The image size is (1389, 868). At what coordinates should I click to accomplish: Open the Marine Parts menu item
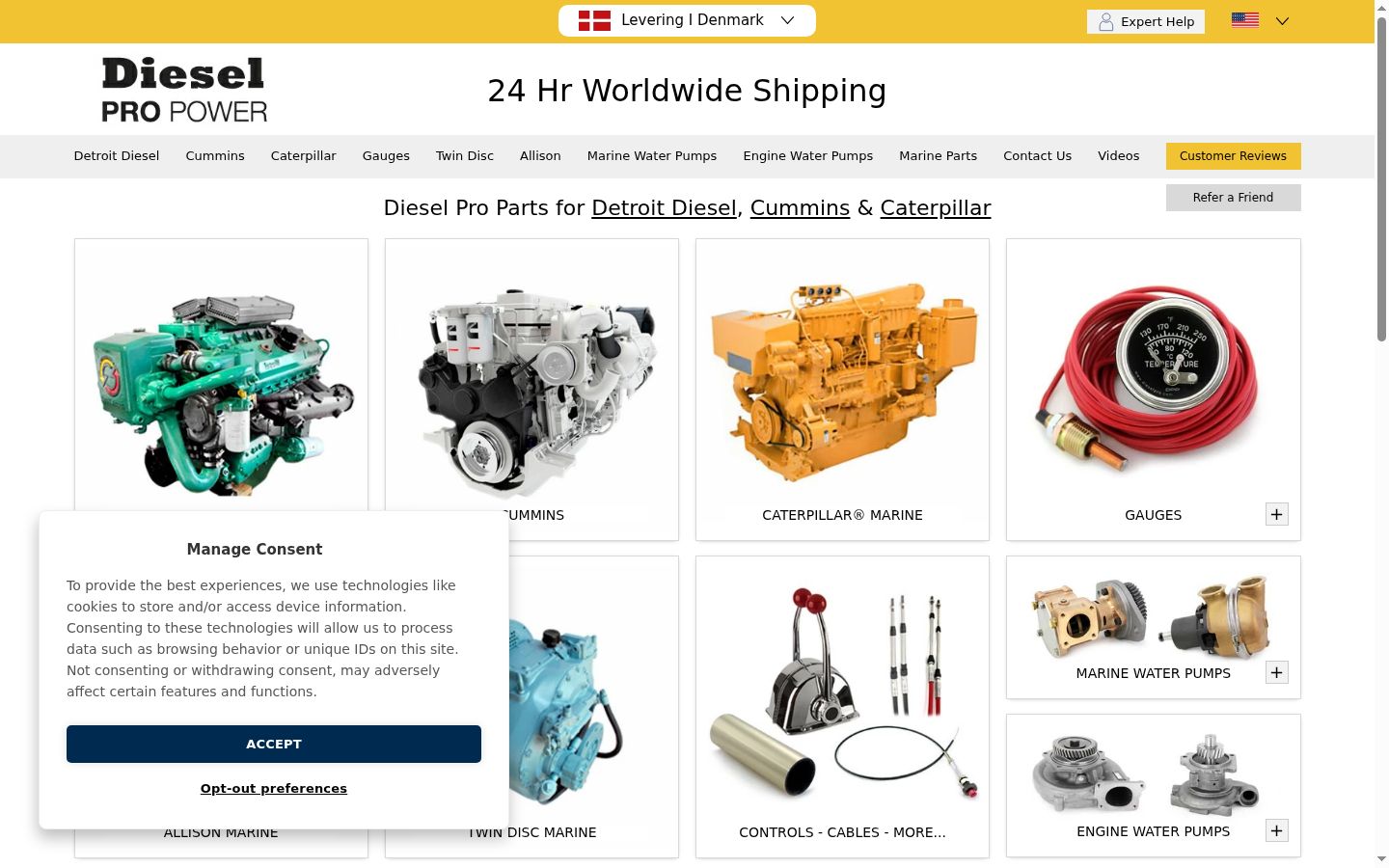click(x=939, y=155)
